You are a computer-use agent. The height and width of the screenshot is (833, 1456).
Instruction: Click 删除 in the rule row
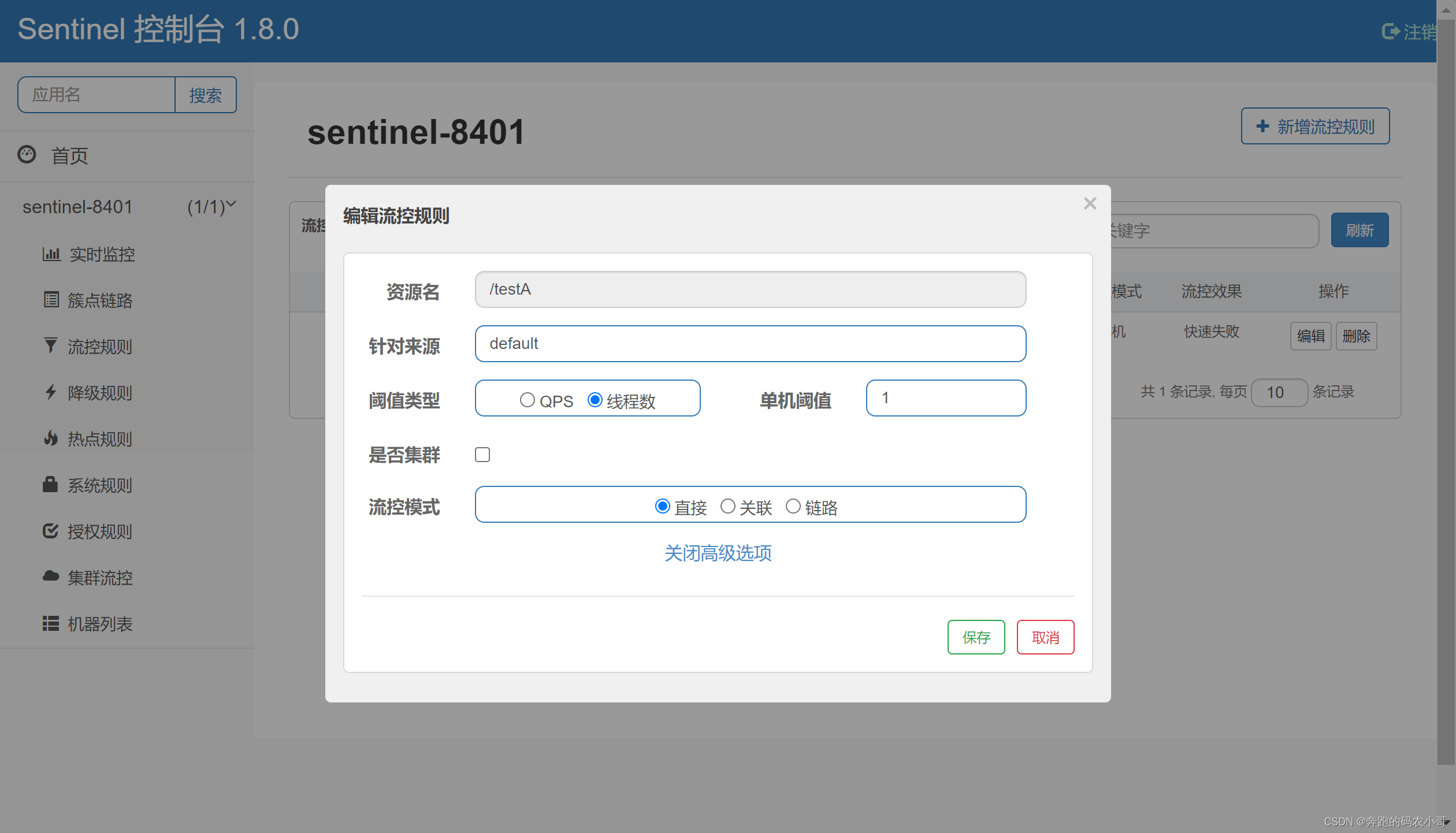point(1356,336)
